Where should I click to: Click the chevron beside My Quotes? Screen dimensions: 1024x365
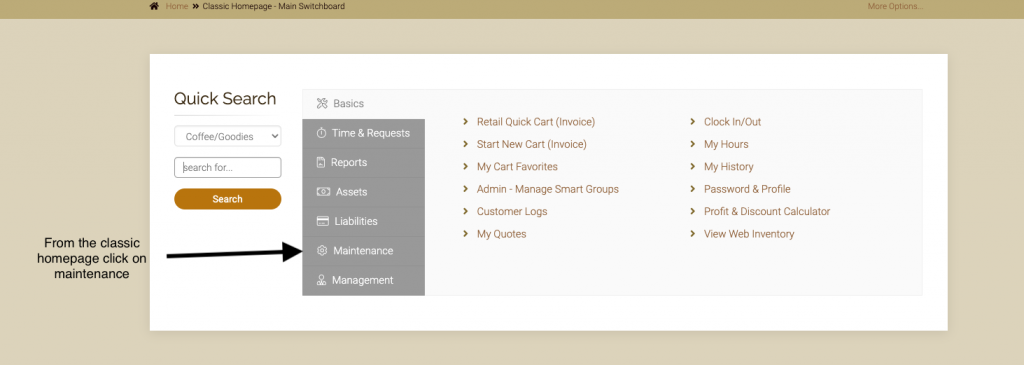coord(466,233)
